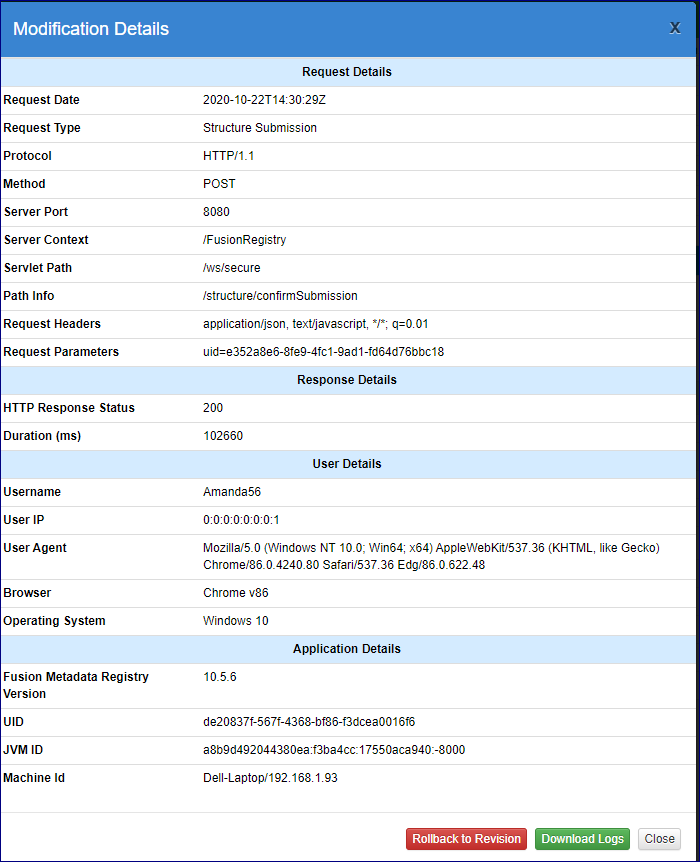Image resolution: width=700 pixels, height=862 pixels.
Task: Click the X icon in dialog header
Action: coord(675,28)
